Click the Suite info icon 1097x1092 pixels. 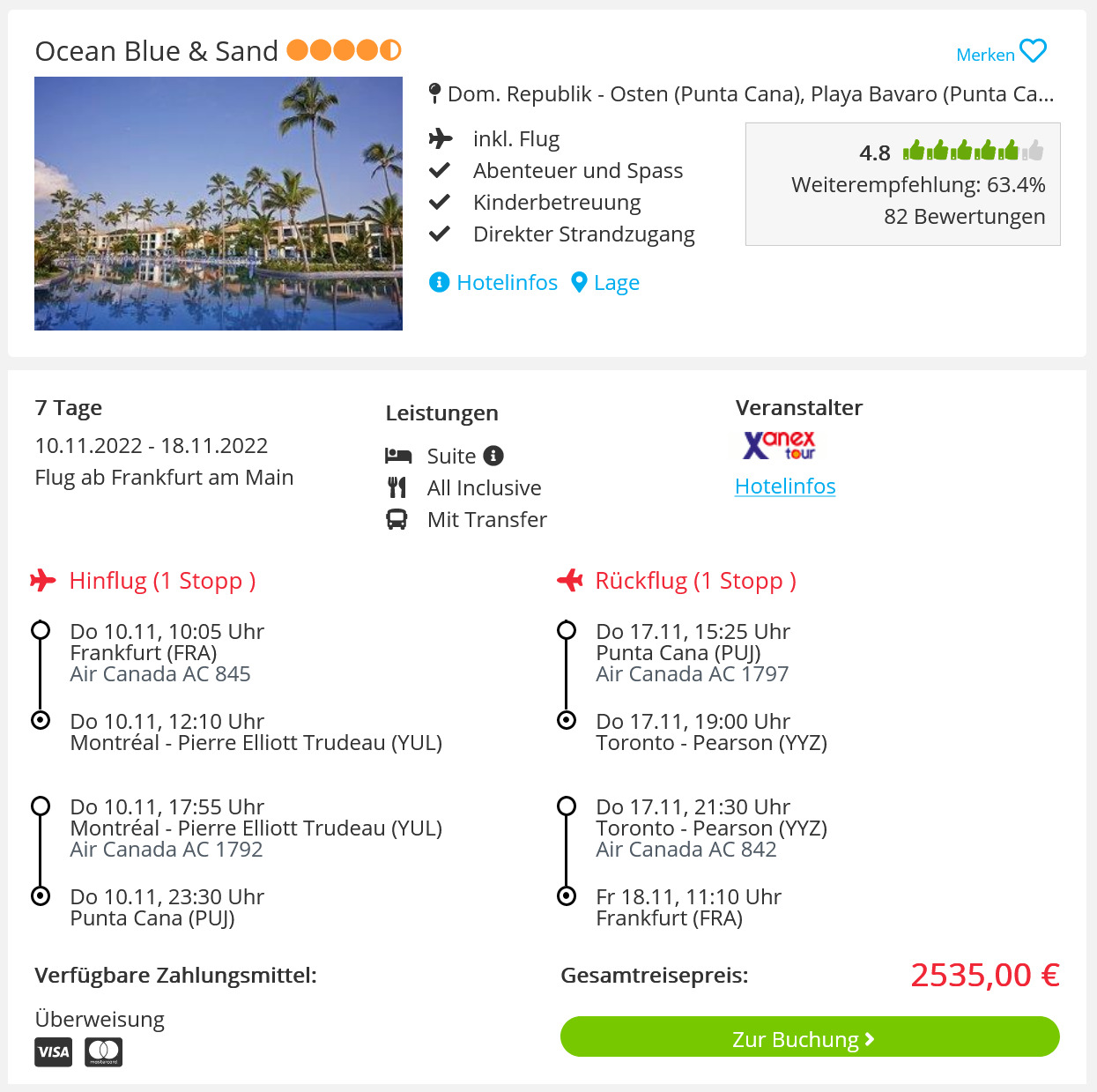point(493,456)
